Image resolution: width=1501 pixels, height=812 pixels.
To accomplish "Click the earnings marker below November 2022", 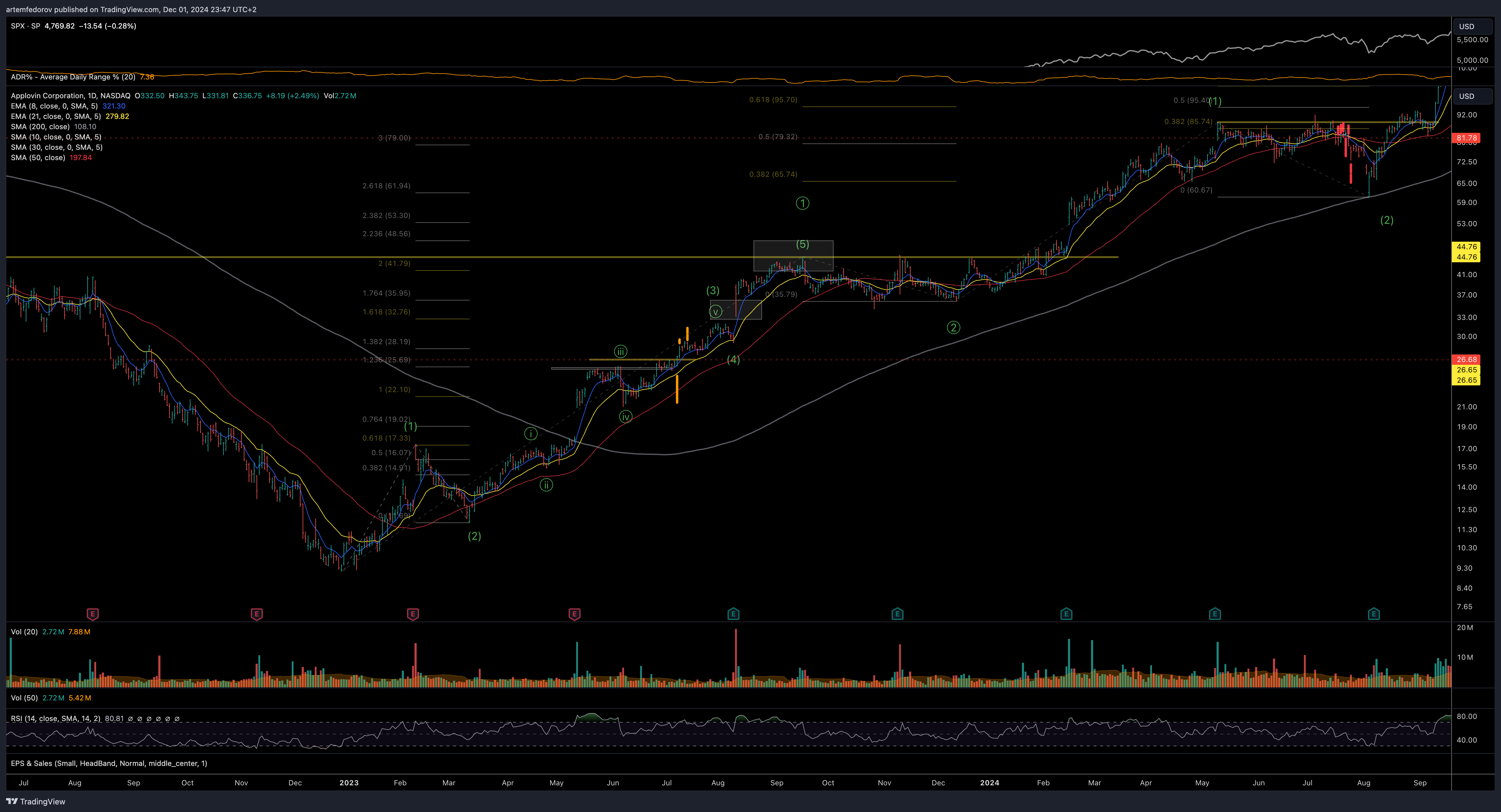I will 256,613.
